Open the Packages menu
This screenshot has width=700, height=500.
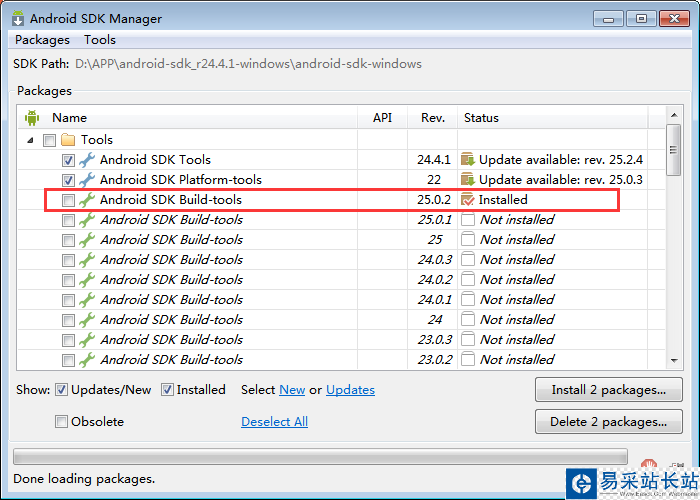(42, 40)
